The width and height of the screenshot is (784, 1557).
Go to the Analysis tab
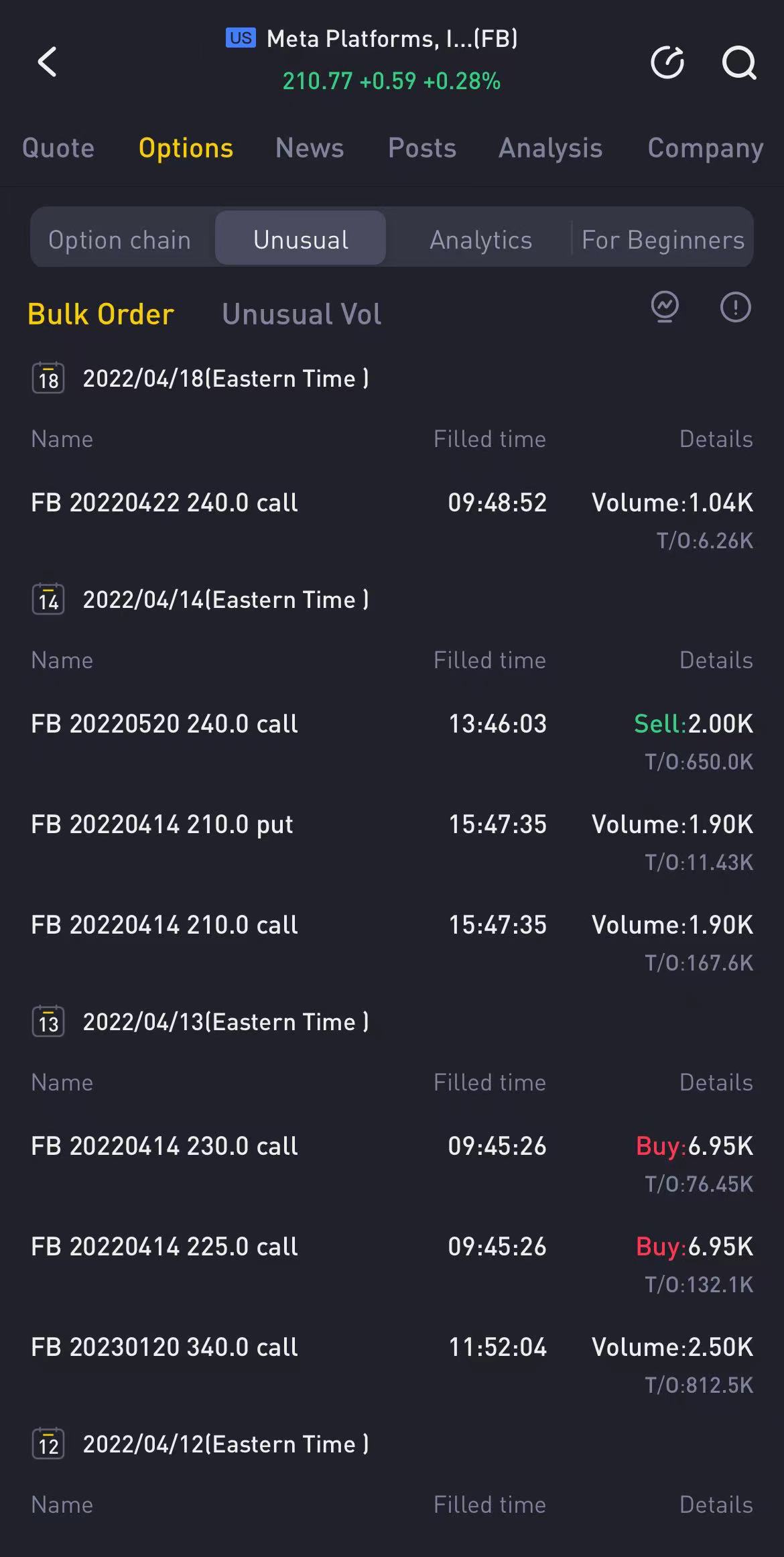[550, 148]
